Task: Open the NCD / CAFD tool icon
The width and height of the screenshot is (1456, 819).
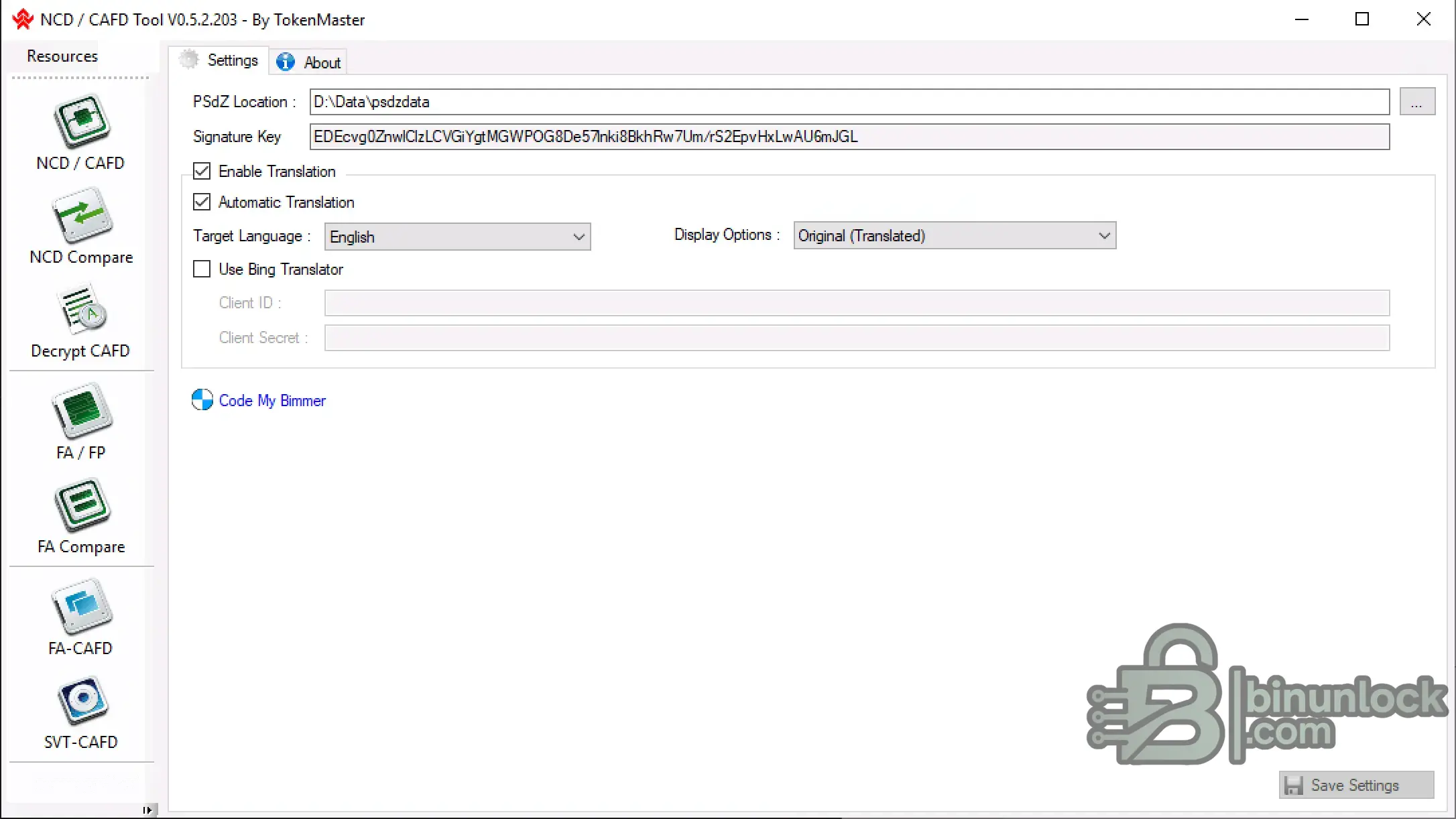Action: point(81,121)
